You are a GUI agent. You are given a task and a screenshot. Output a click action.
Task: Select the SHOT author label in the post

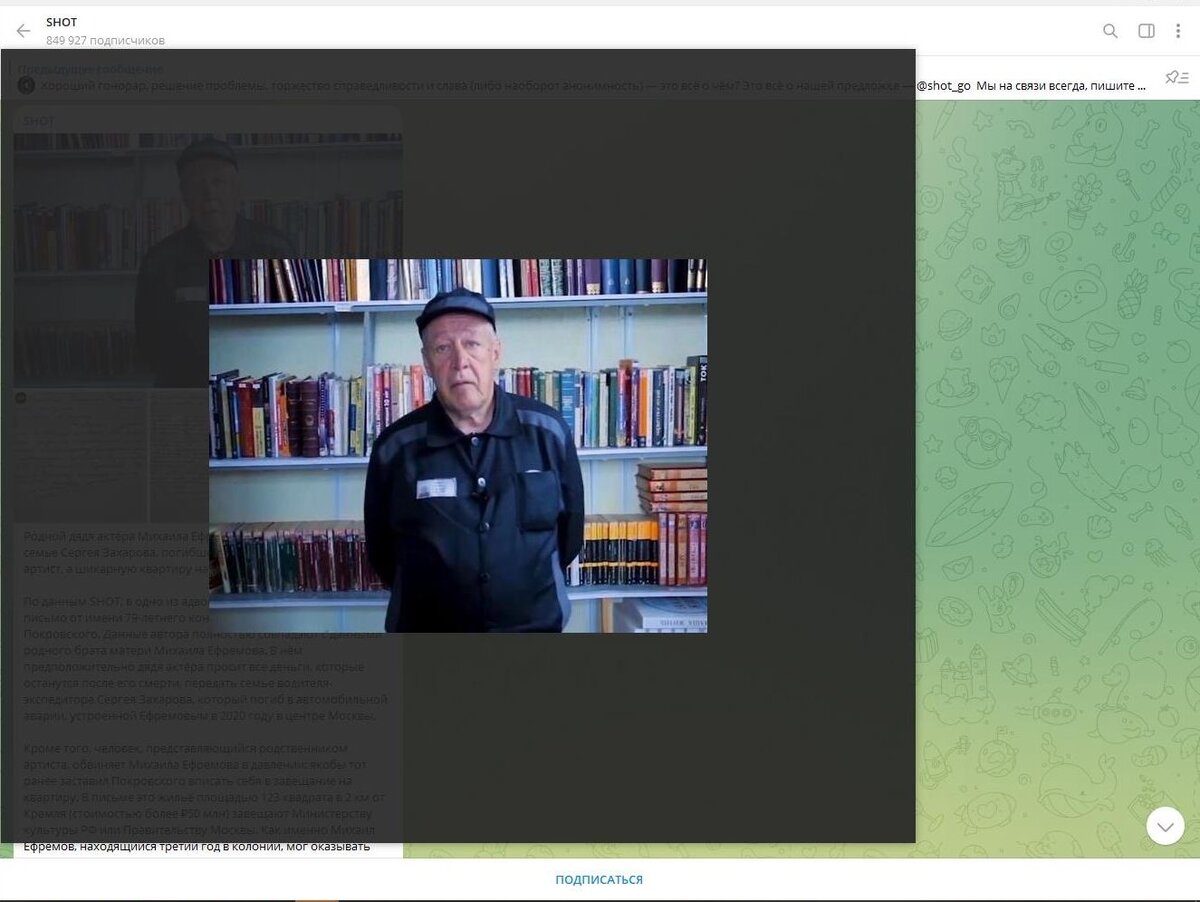(39, 121)
